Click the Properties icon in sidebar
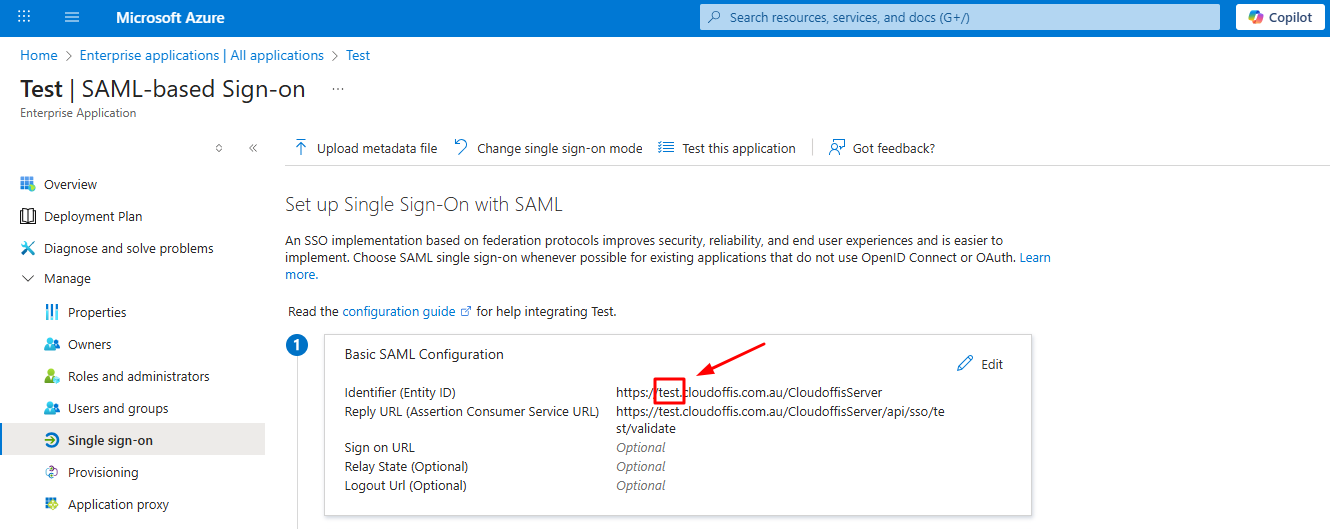Viewport: 1330px width, 529px height. (52, 313)
